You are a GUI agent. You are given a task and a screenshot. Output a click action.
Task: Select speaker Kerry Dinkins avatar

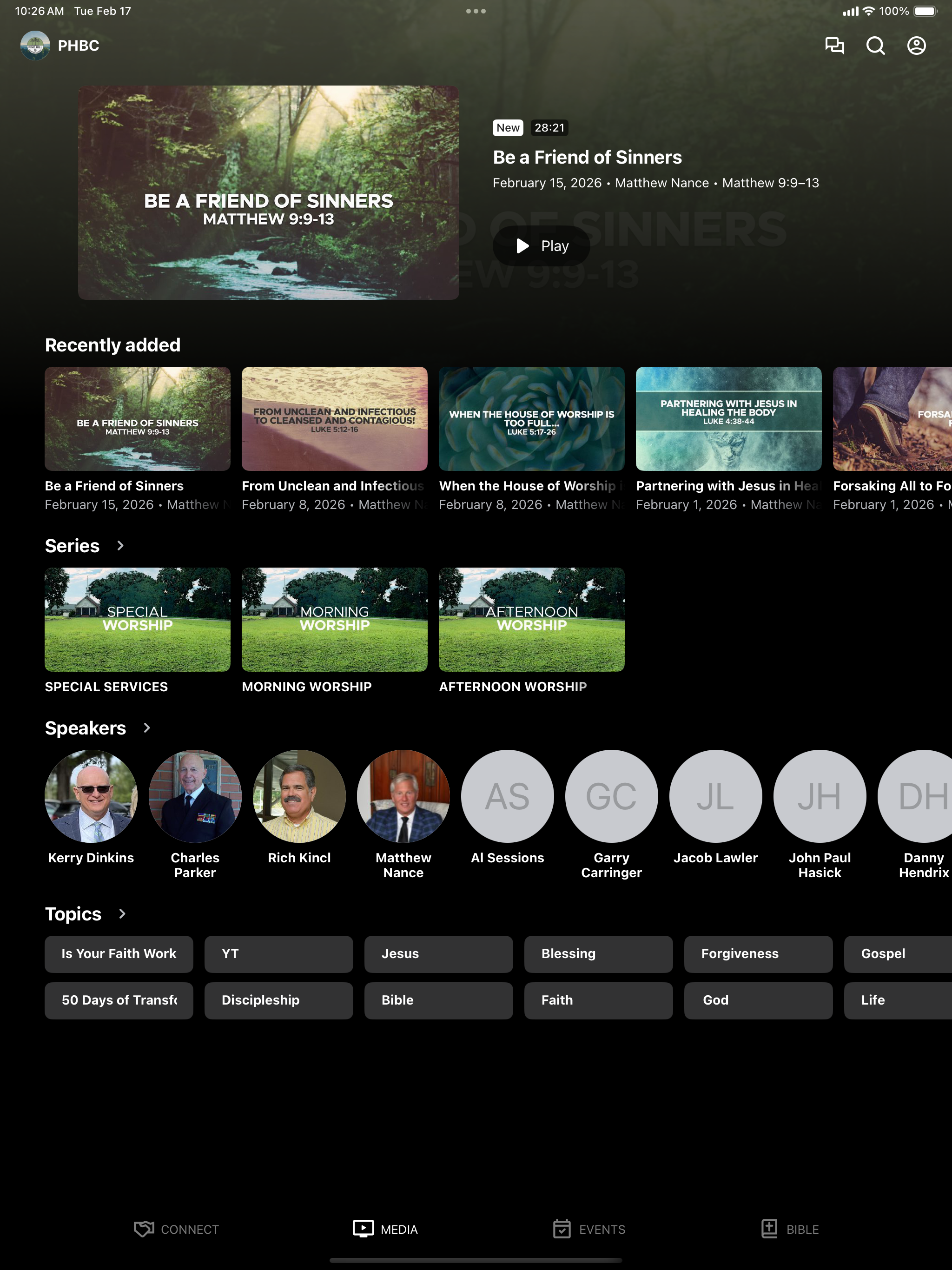point(91,796)
